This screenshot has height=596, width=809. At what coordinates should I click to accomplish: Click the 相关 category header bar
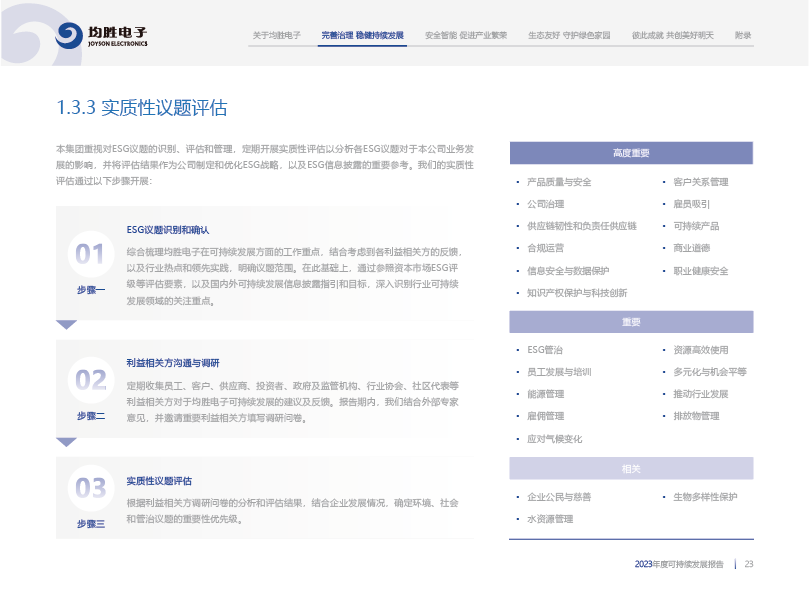click(630, 468)
